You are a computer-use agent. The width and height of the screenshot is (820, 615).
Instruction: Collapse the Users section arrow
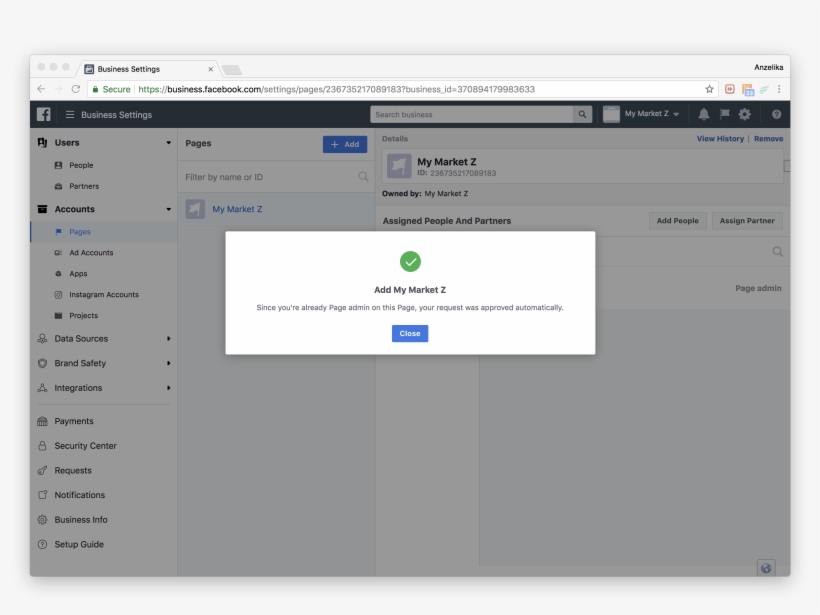[x=168, y=143]
